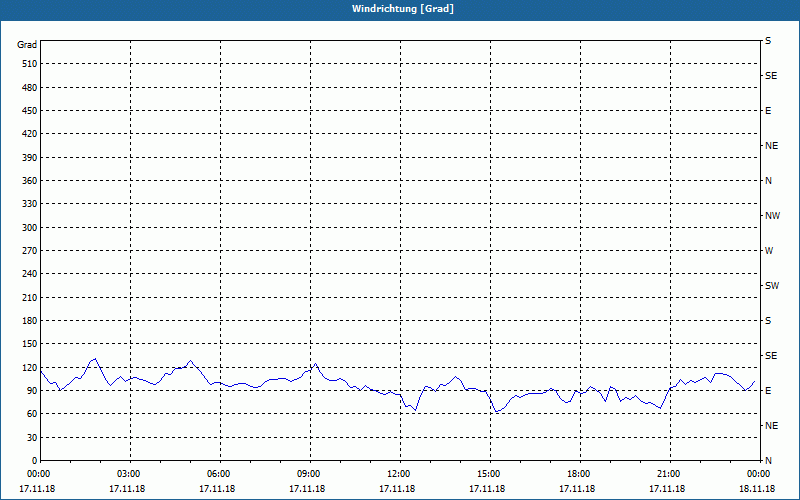Click the E compass label beside the 450 gridline
800x500 pixels.
point(768,111)
